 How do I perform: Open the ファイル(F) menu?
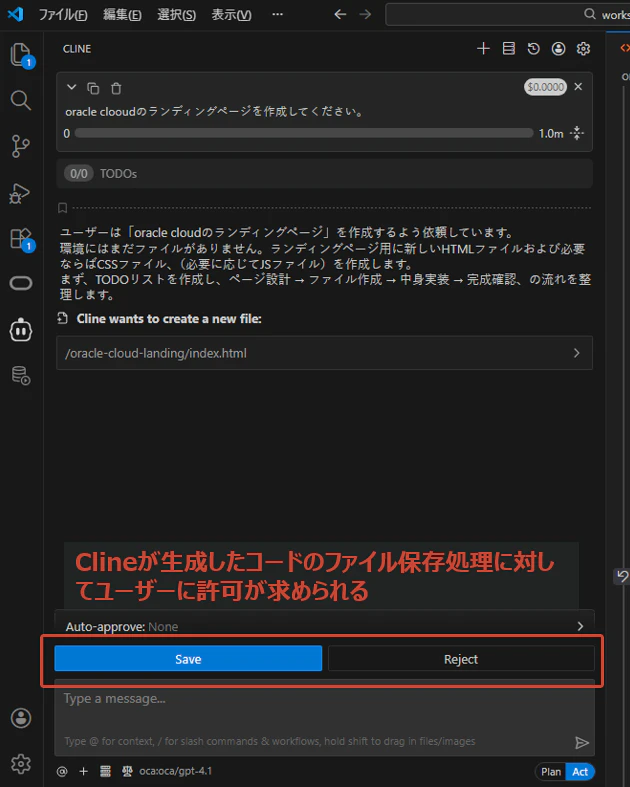pos(63,15)
